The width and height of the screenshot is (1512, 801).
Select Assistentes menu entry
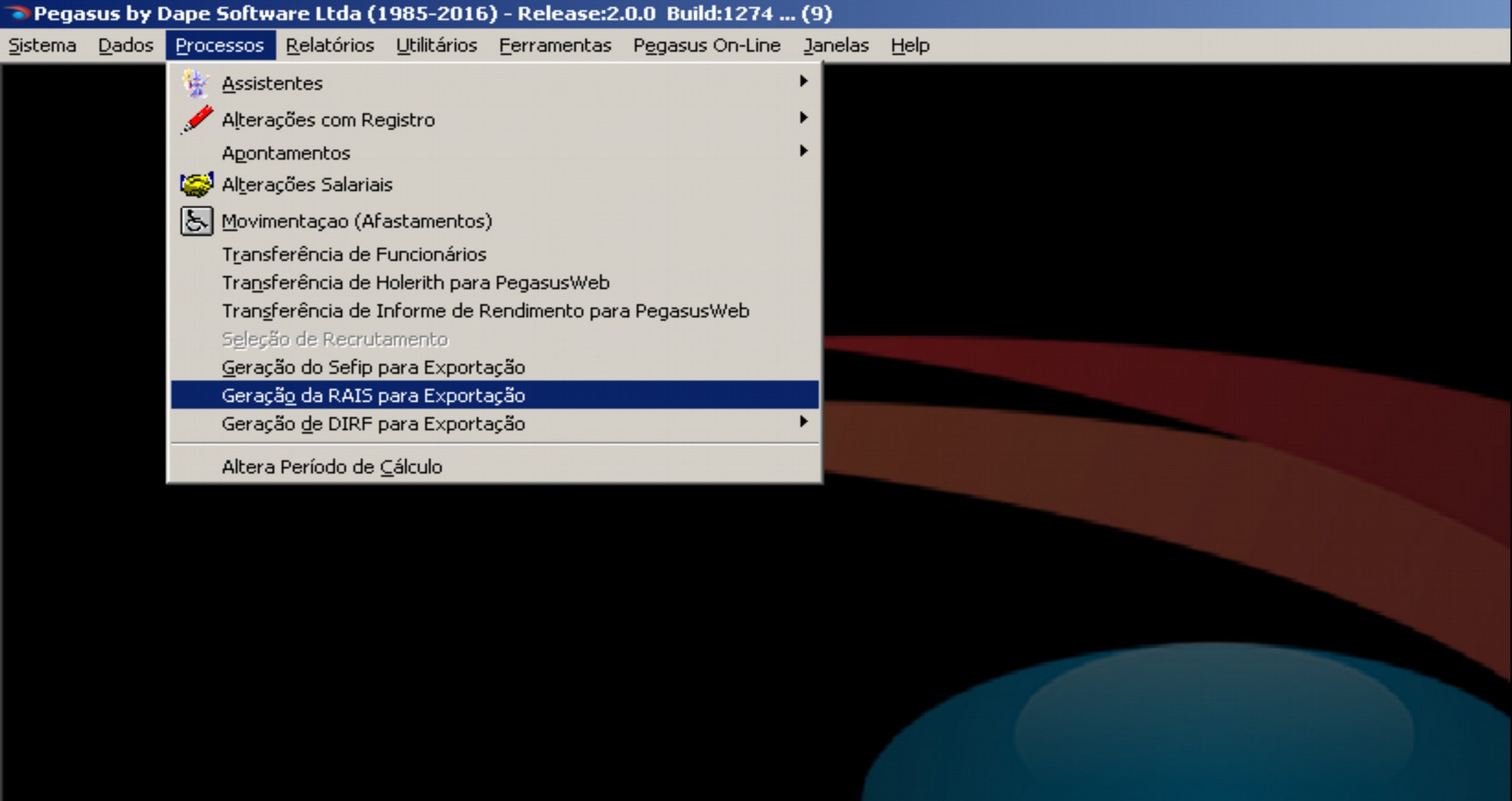(495, 83)
